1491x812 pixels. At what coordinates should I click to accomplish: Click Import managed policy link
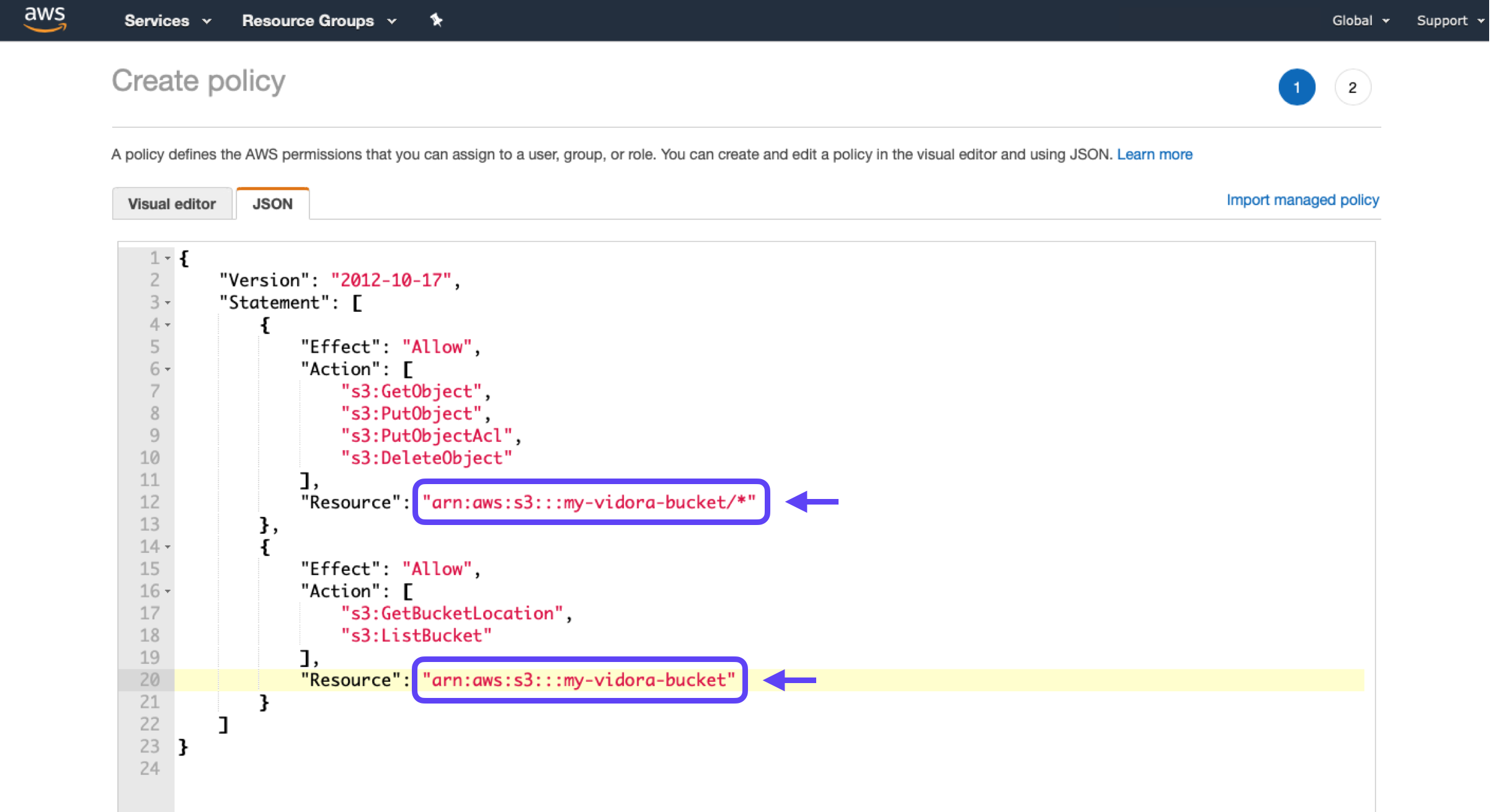(1302, 200)
